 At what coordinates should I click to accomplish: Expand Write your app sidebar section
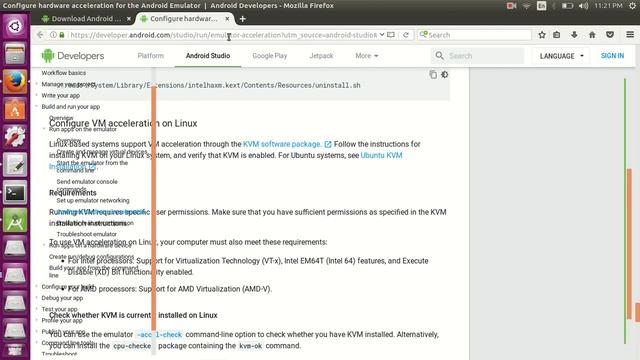tap(60, 96)
